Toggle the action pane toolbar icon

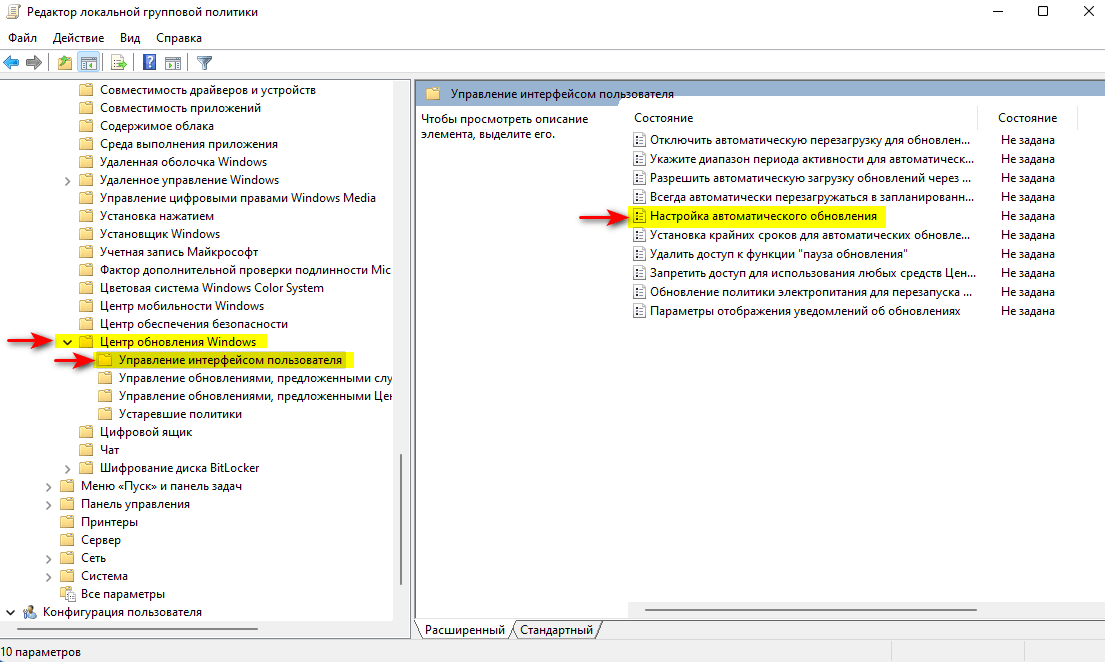point(173,63)
